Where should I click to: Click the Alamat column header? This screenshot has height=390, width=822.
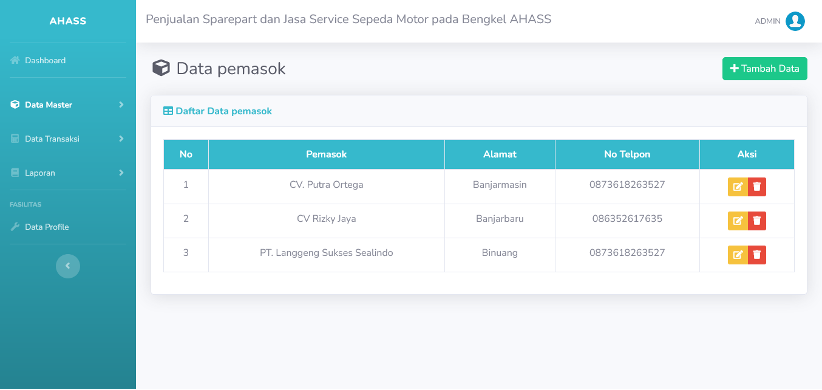[500, 154]
